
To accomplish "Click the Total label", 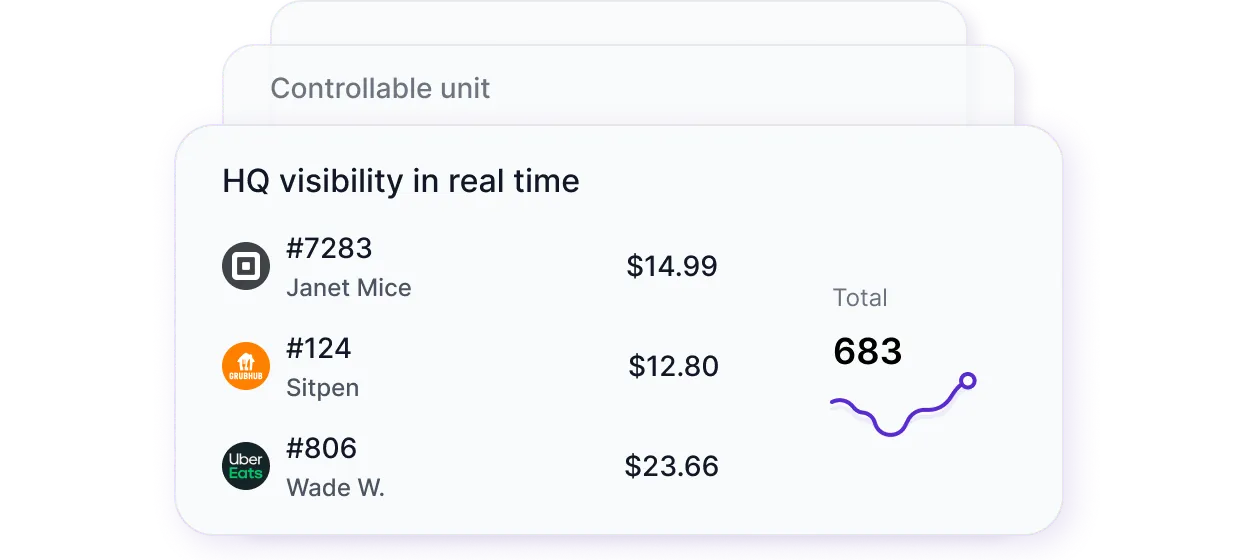I will [x=860, y=298].
